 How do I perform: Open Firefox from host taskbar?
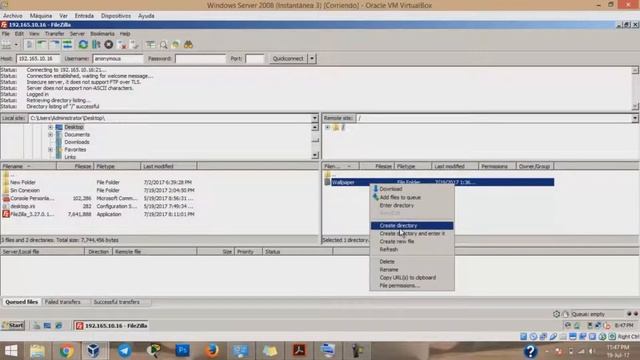click(211, 351)
